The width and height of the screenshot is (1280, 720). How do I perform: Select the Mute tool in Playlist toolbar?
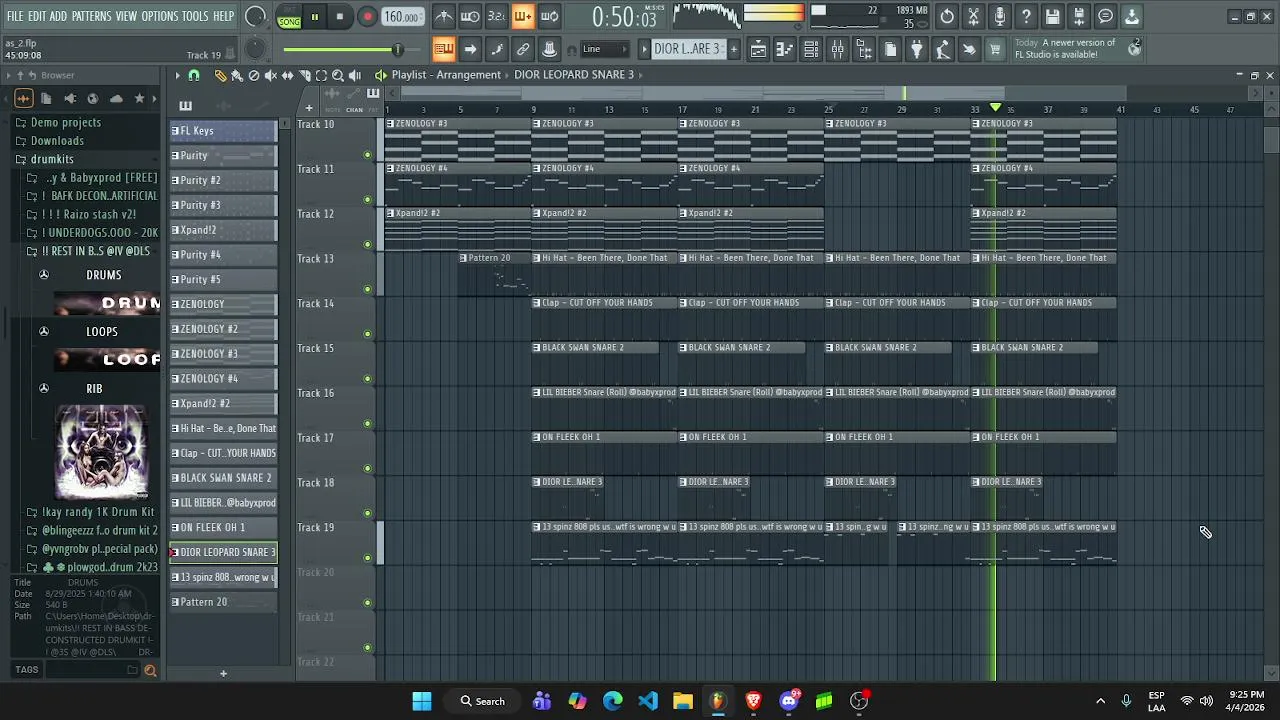(271, 75)
